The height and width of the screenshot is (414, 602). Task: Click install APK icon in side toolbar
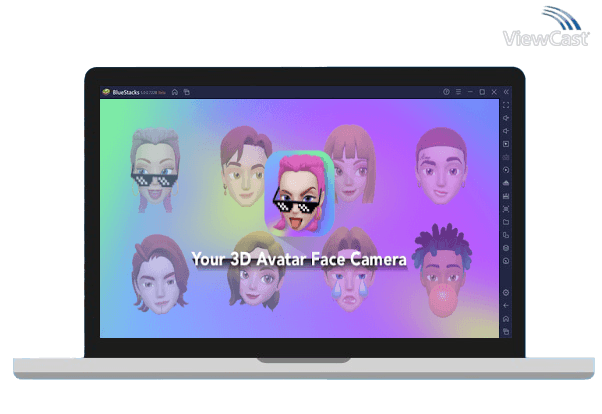[506, 196]
